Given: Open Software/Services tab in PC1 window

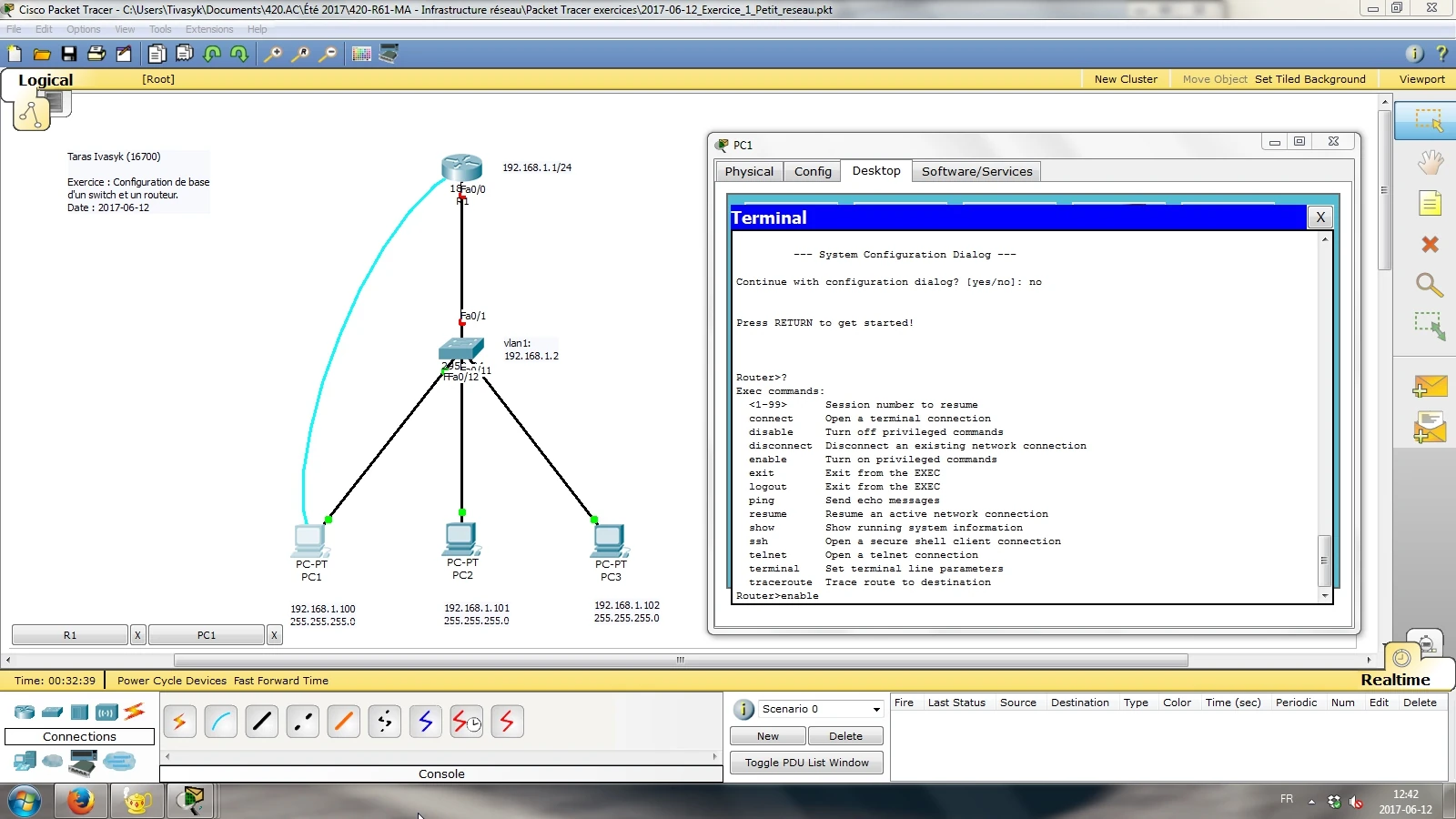Looking at the screenshot, I should (x=976, y=171).
